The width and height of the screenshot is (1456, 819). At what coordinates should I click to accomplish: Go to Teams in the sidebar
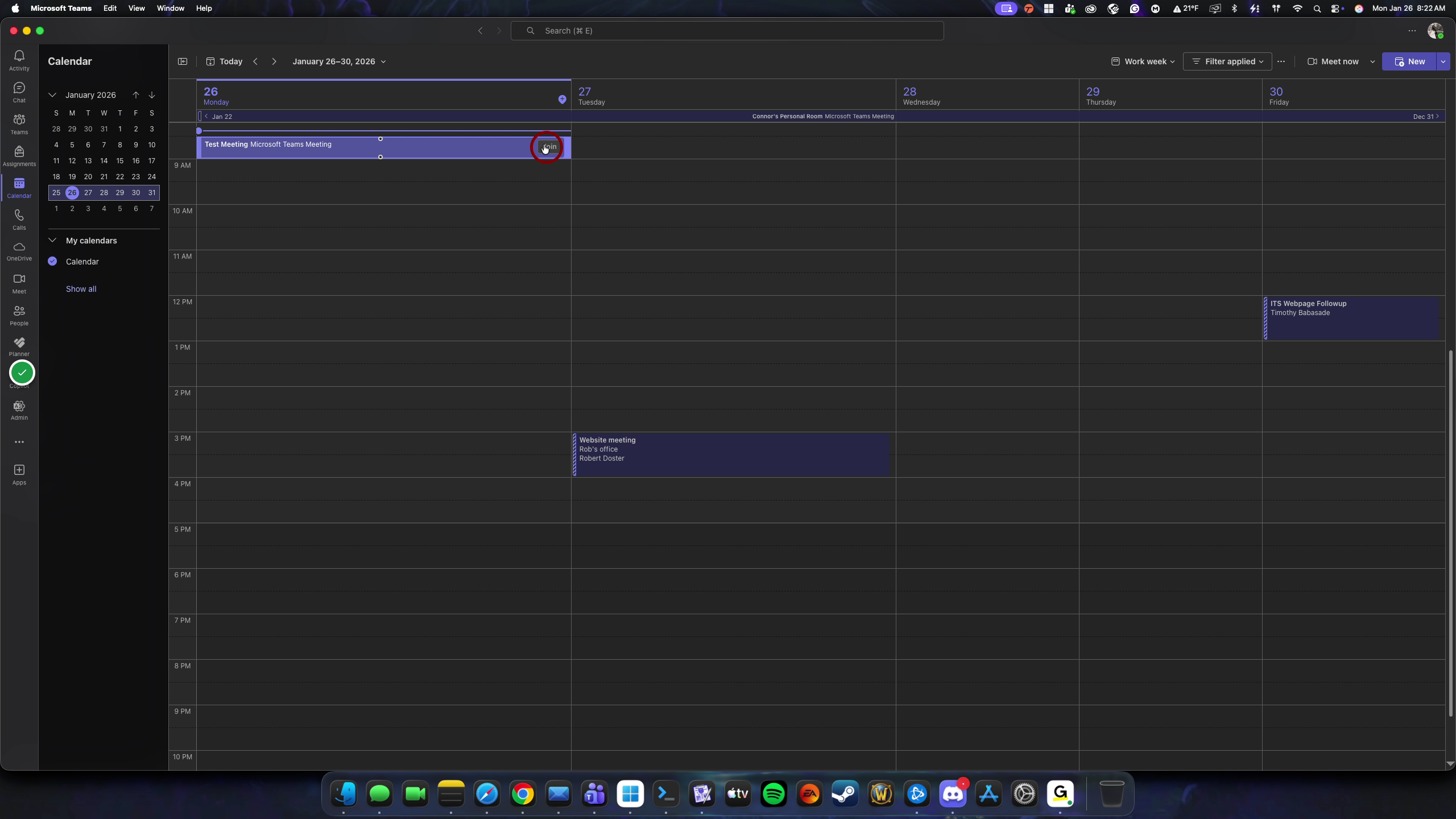pyautogui.click(x=19, y=124)
